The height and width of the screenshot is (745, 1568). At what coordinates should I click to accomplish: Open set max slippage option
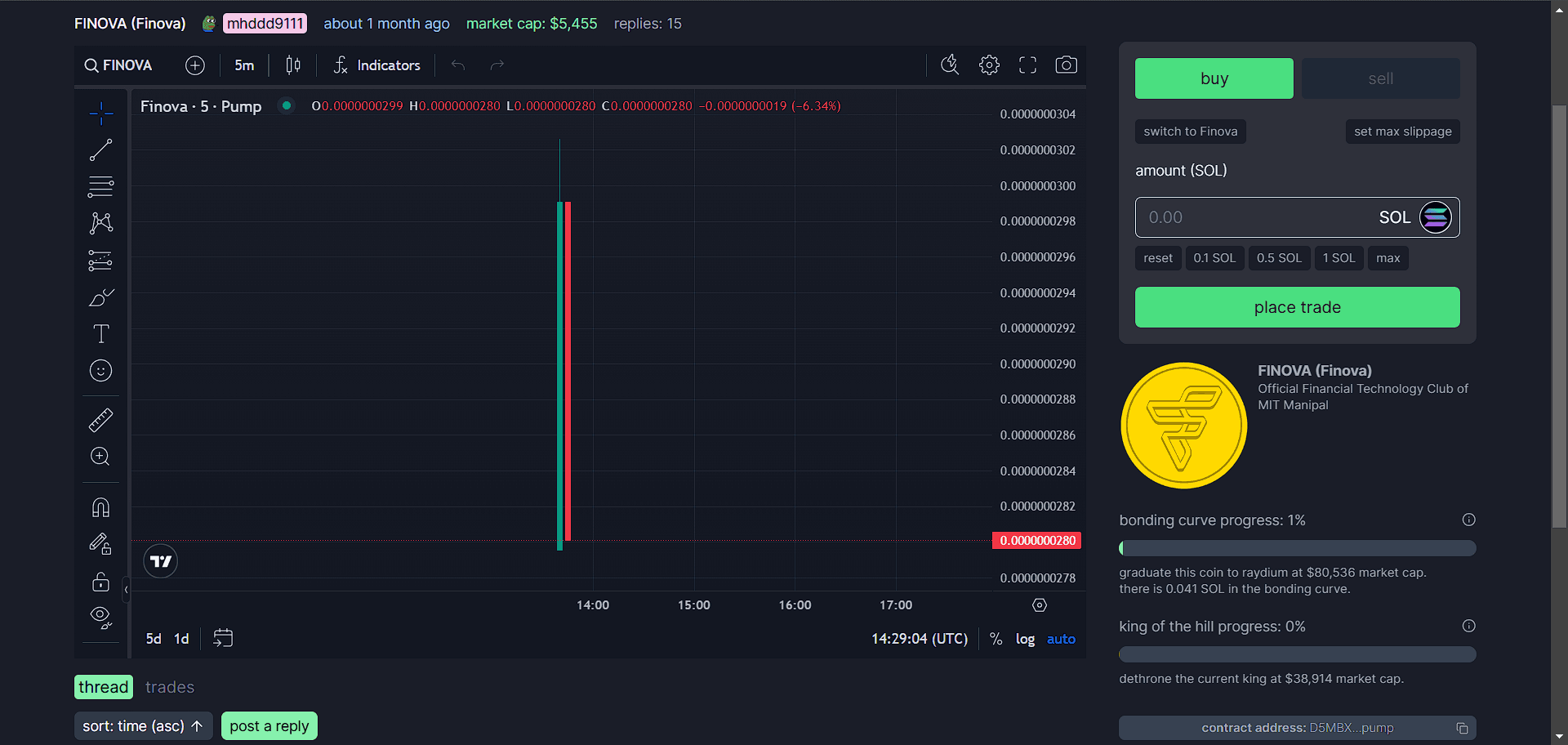[x=1403, y=132]
